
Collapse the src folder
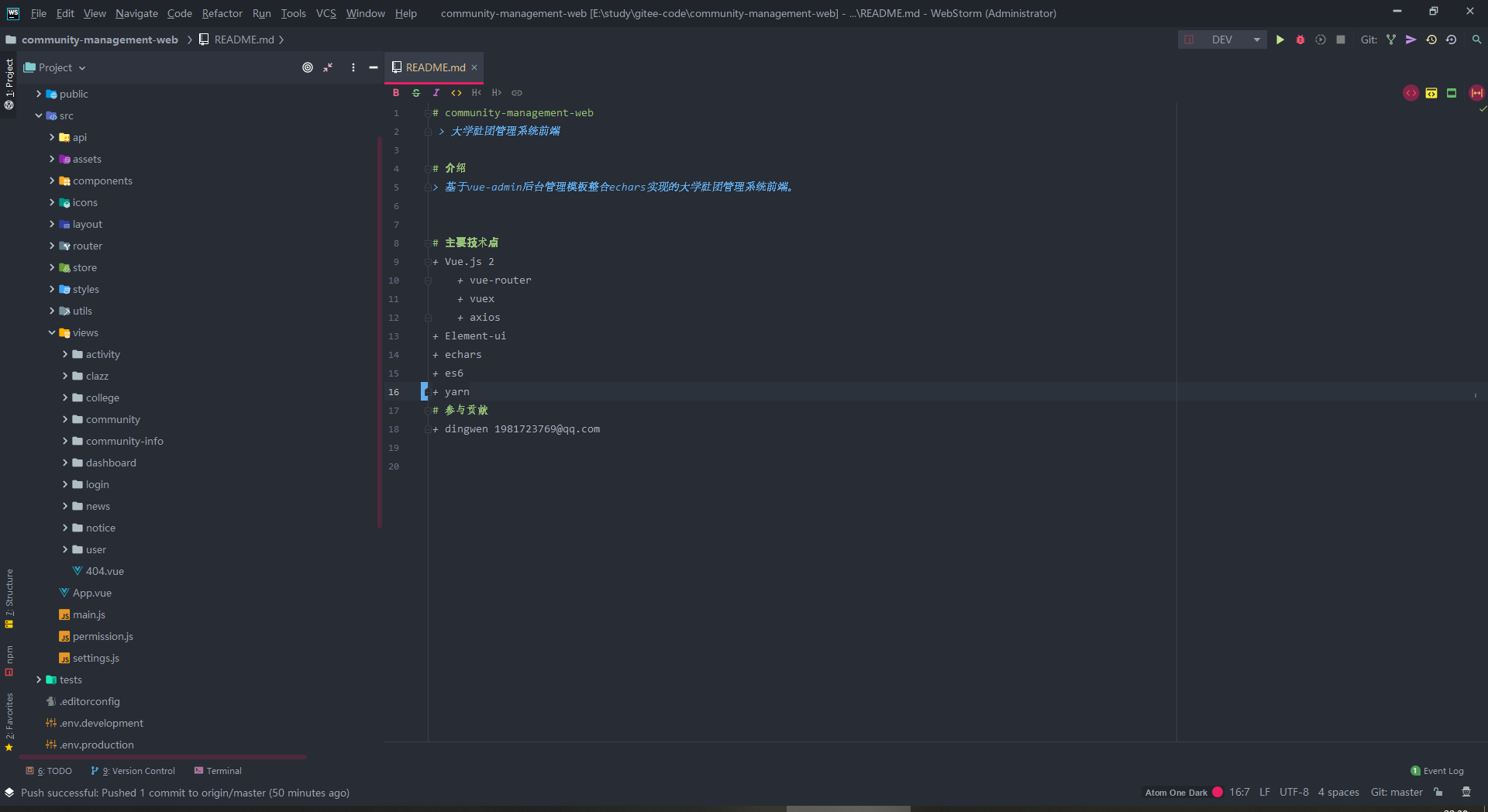point(39,115)
